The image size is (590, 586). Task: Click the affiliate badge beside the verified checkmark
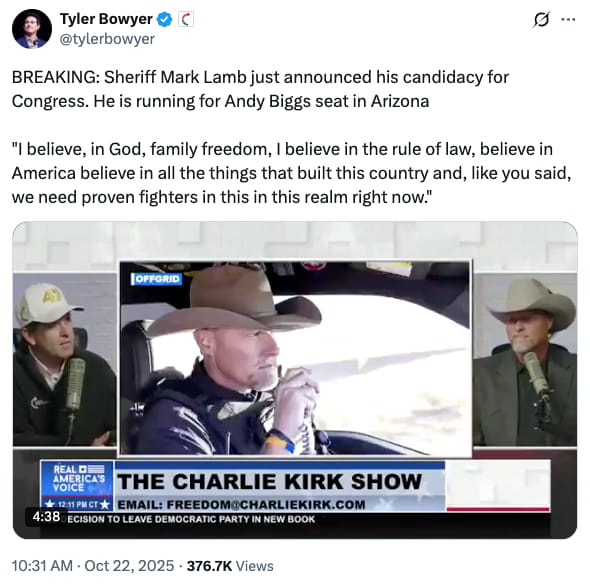[x=186, y=19]
